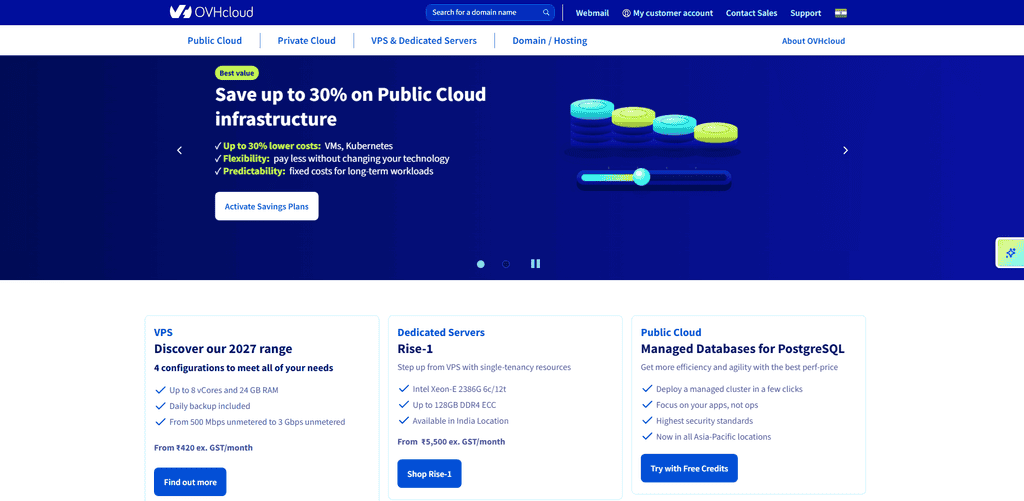This screenshot has height=501, width=1024.
Task: Click checkmark beside 'Available in India Location'
Action: point(404,421)
